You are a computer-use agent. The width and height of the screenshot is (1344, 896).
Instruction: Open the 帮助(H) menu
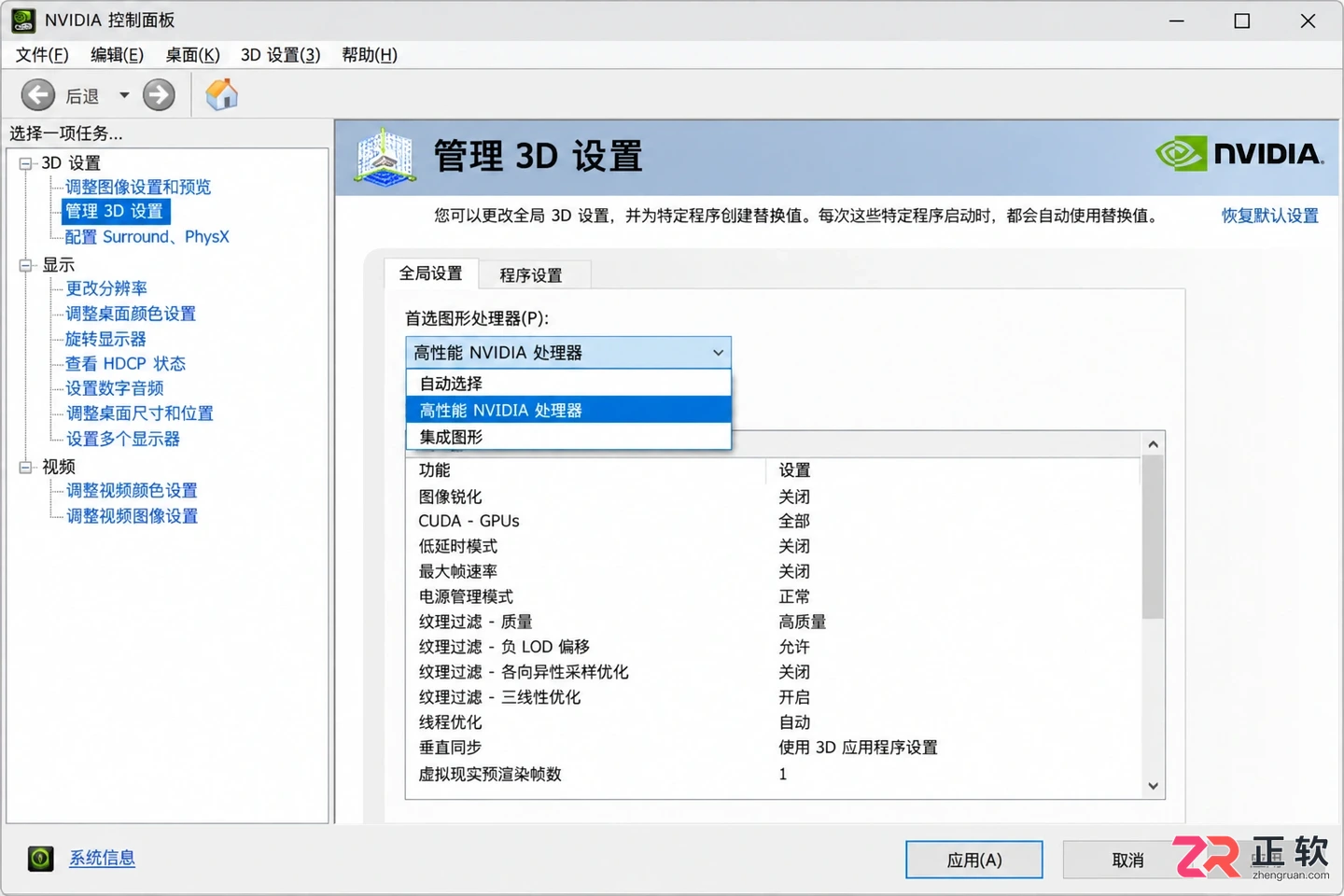(x=370, y=55)
